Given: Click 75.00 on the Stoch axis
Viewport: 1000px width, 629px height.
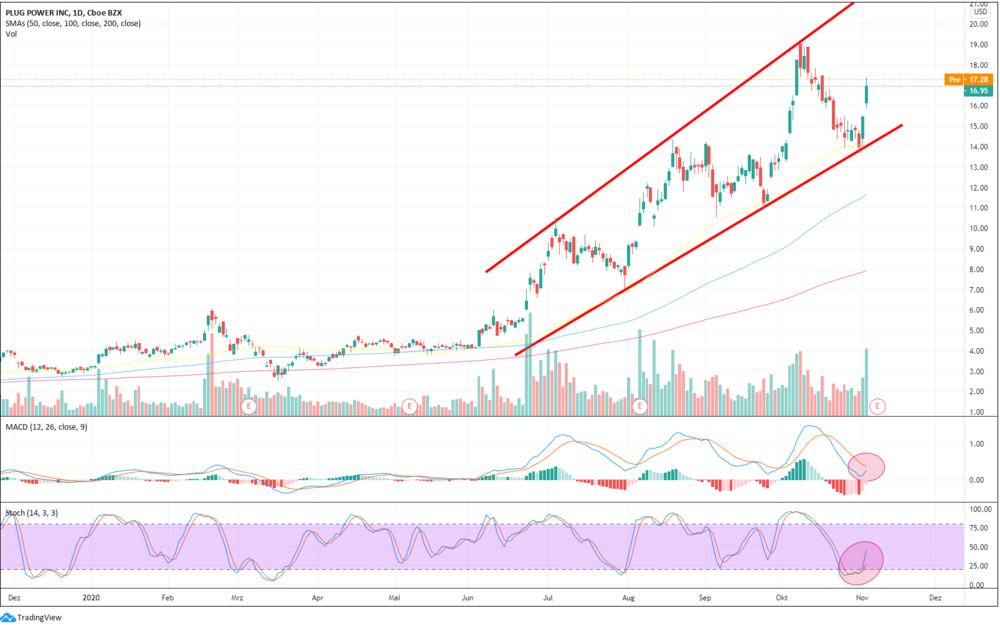Looking at the screenshot, I should click(979, 528).
